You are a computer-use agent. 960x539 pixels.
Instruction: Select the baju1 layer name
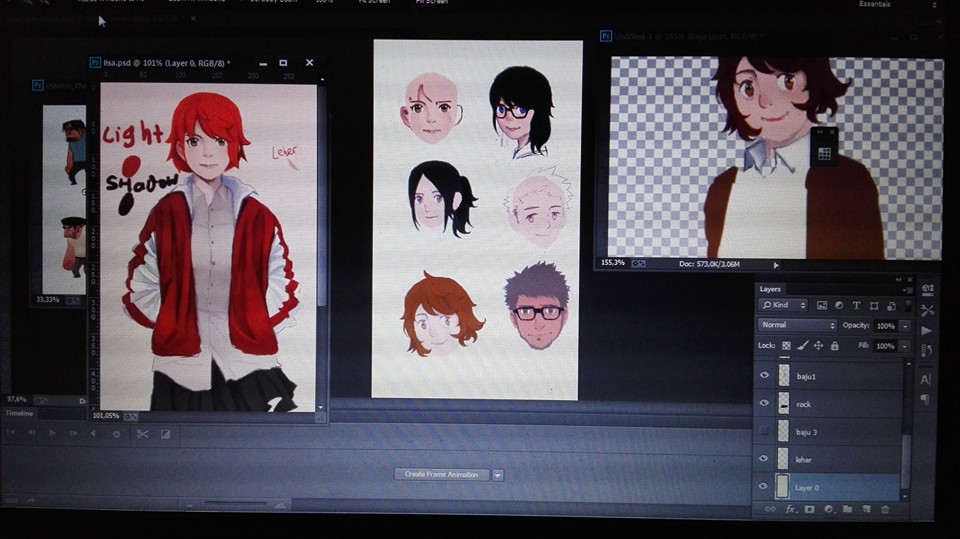[x=806, y=377]
